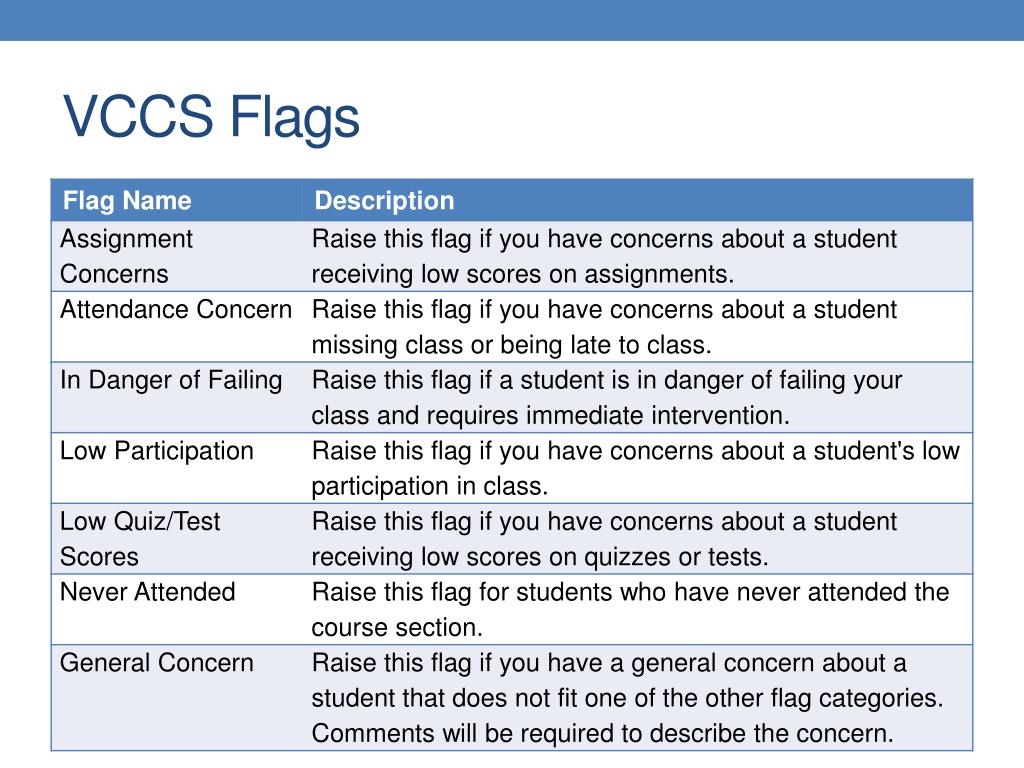The image size is (1024, 768).
Task: Select the immediate intervention description text
Action: point(607,398)
